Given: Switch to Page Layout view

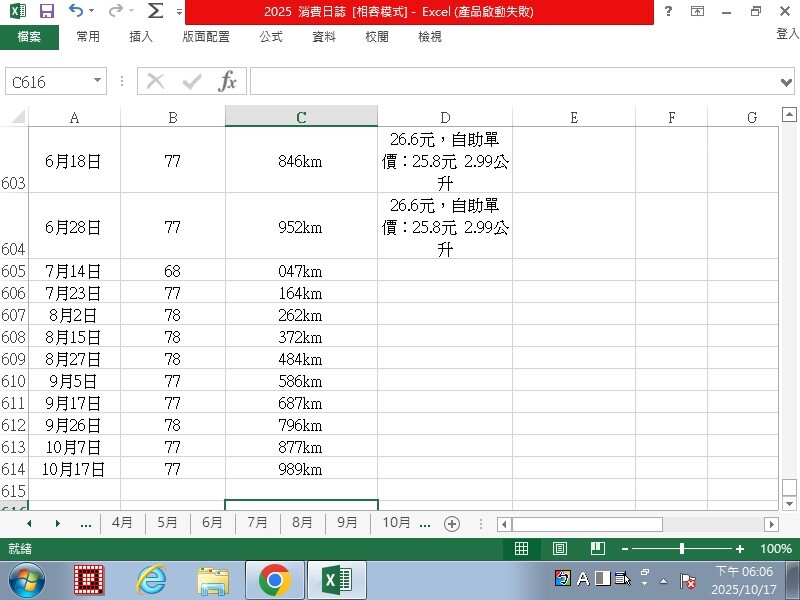Looking at the screenshot, I should tap(560, 549).
